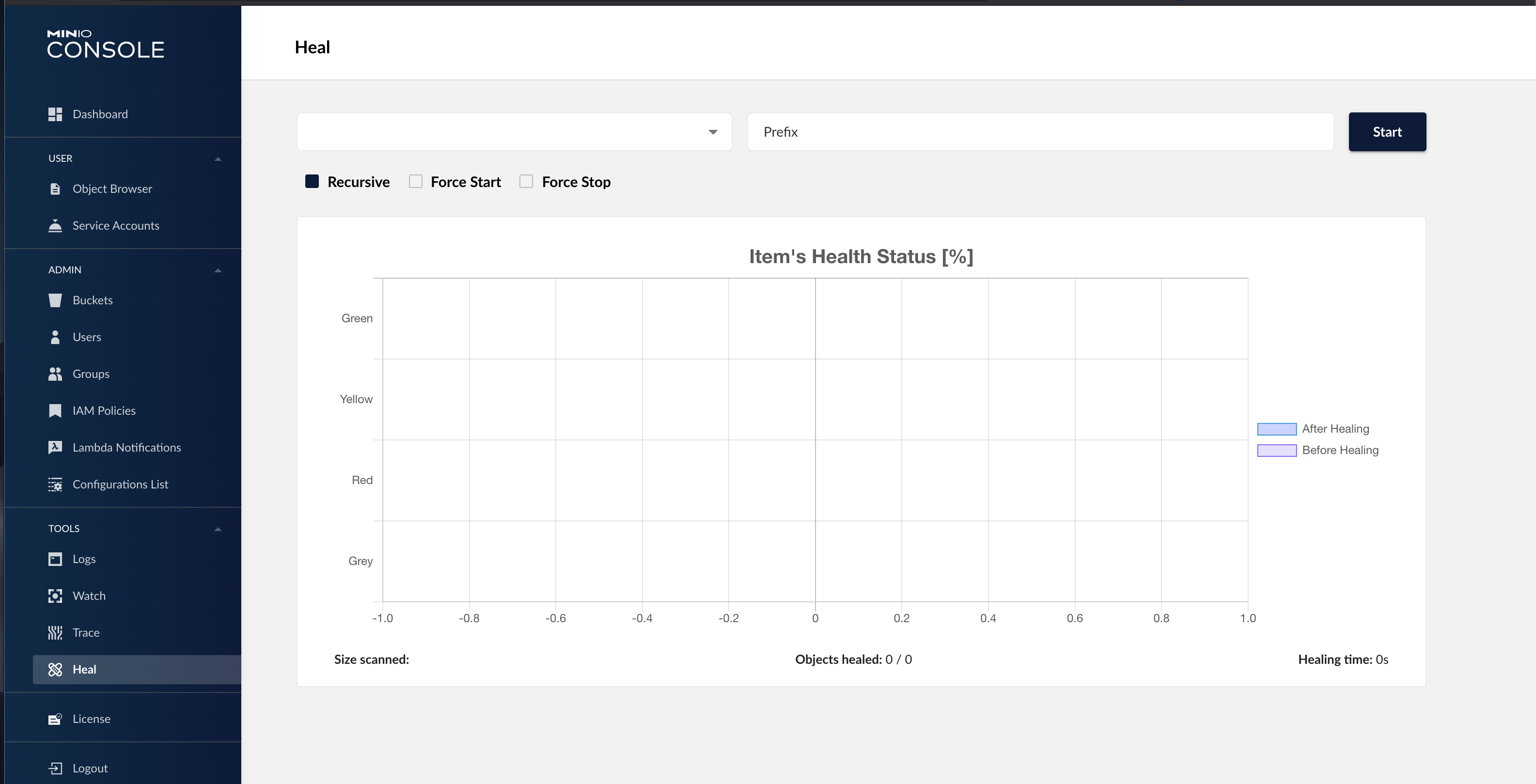Click the Red axis label
Viewport: 1536px width, 784px height.
(362, 480)
